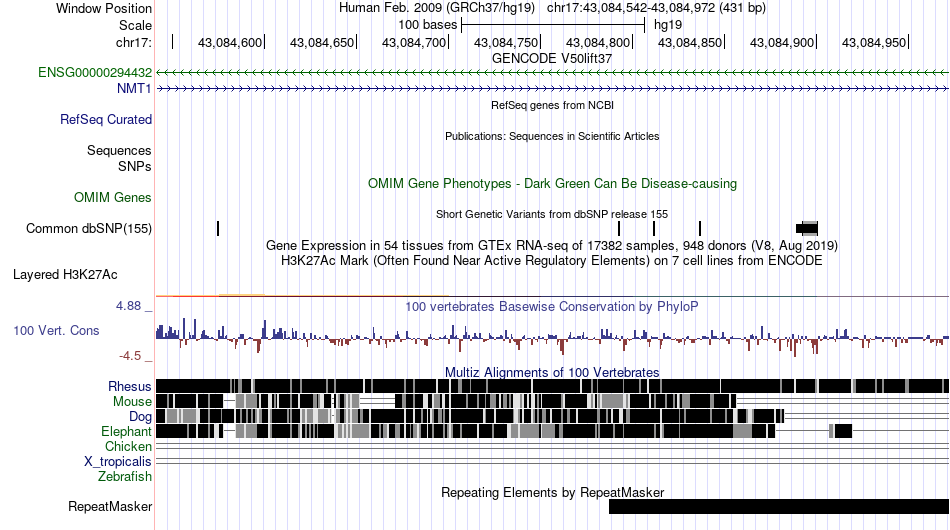The height and width of the screenshot is (530, 950).
Task: Click the RepeatMasker track label
Action: click(x=110, y=506)
